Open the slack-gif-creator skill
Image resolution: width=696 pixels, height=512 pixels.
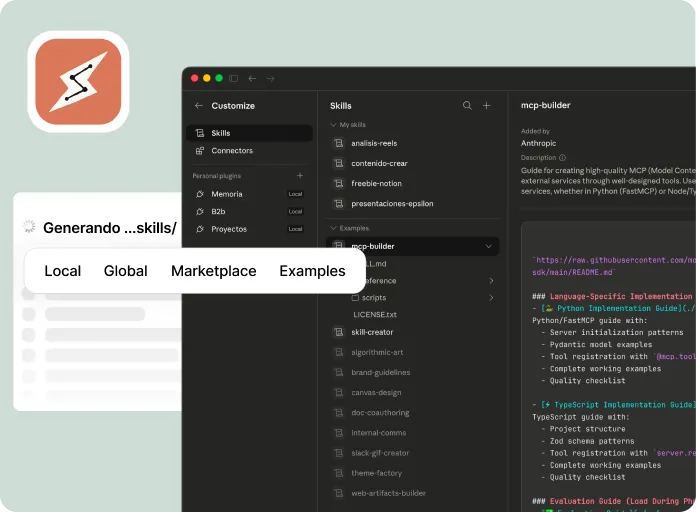tap(380, 453)
